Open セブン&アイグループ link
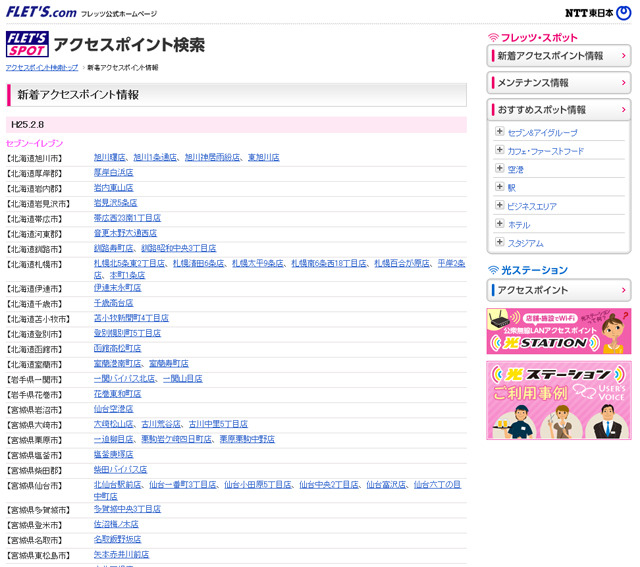The width and height of the screenshot is (640, 567). click(542, 133)
